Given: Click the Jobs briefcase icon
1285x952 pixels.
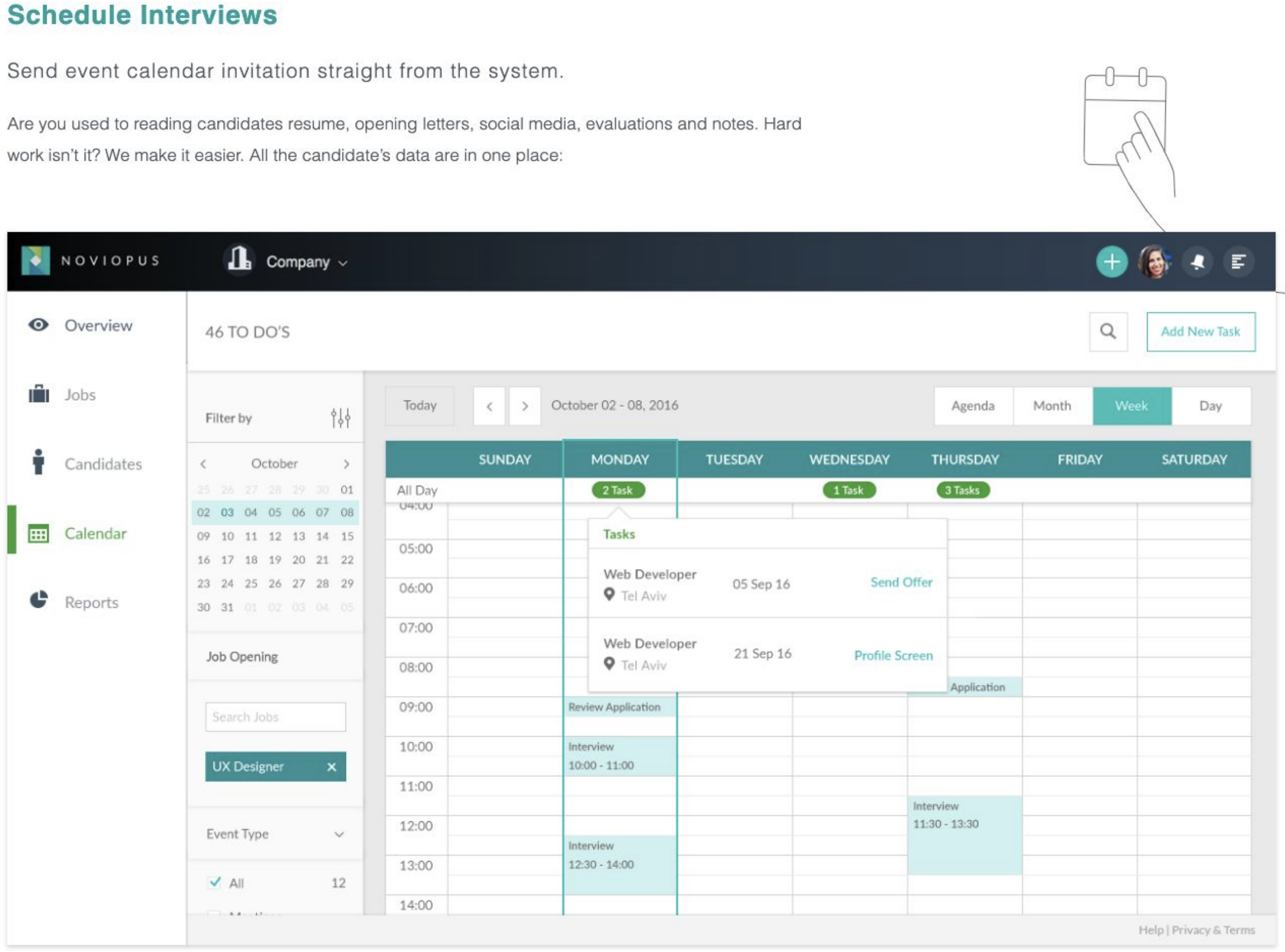Looking at the screenshot, I should [x=39, y=394].
